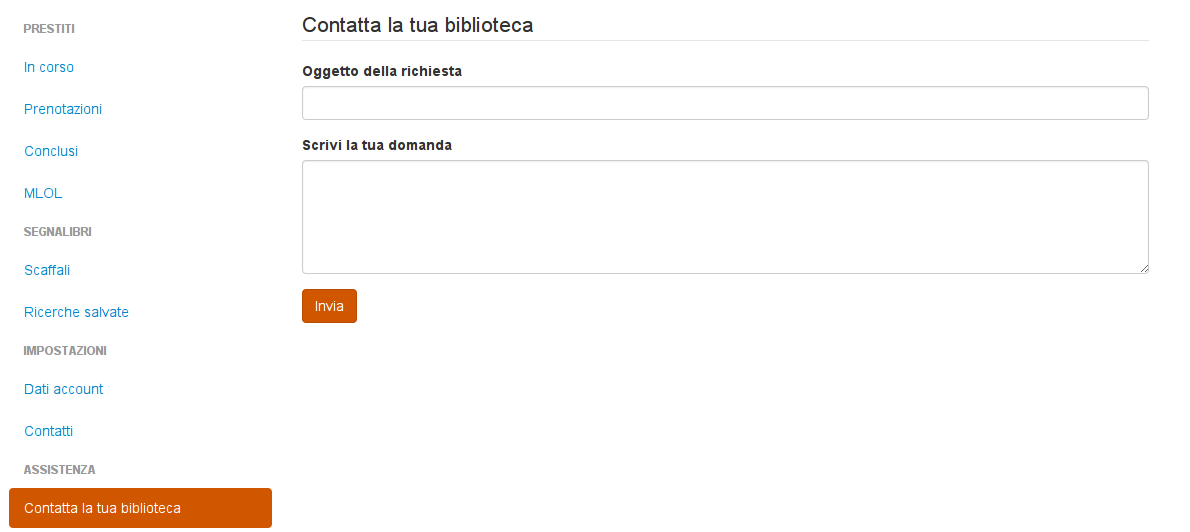This screenshot has width=1190, height=532.
Task: Select the active Contatta la tua biblioteca item
Action: tap(140, 508)
